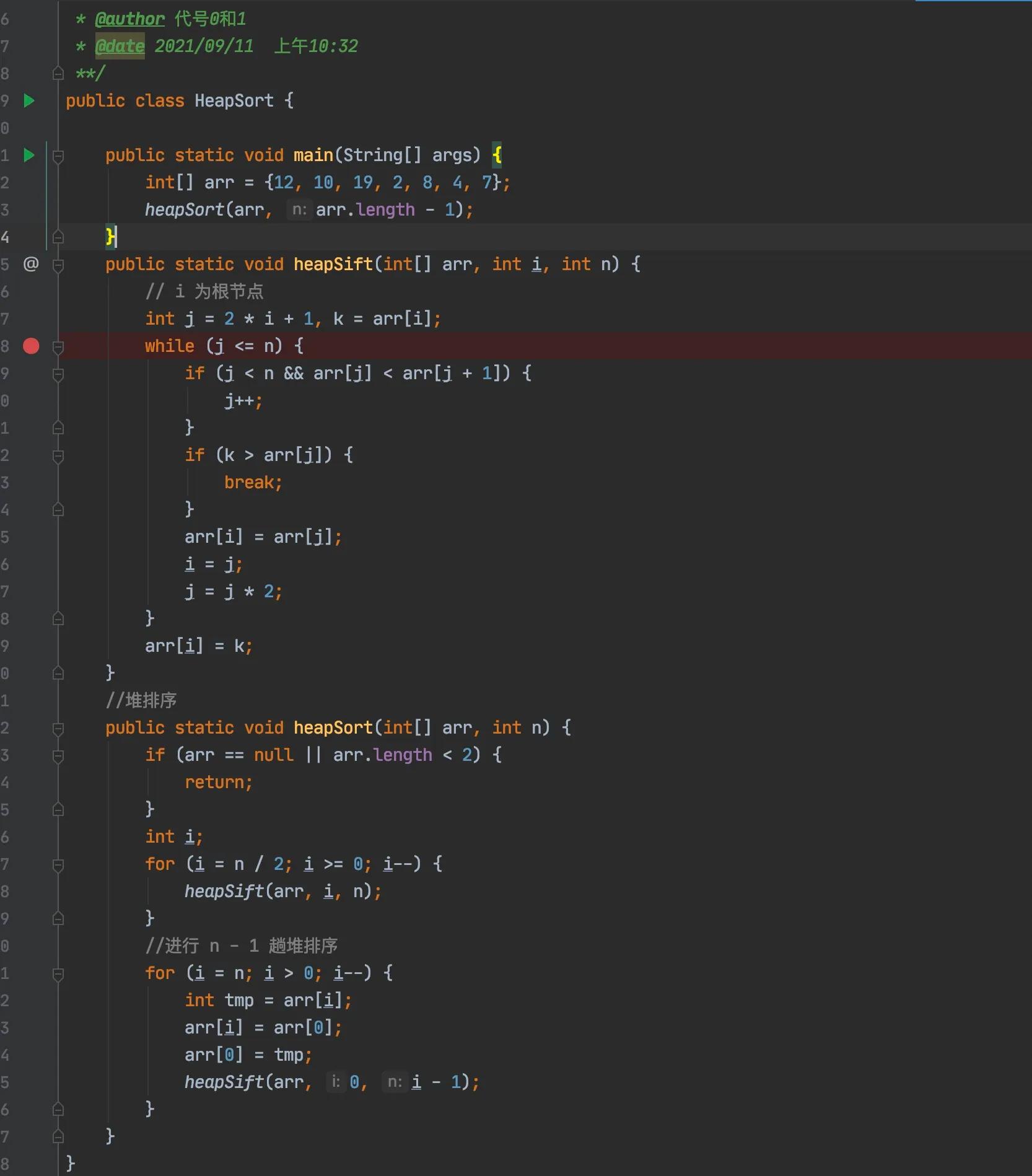The height and width of the screenshot is (1176, 1032).
Task: Click the comment about n - 1 趟堆排序
Action: [x=242, y=946]
